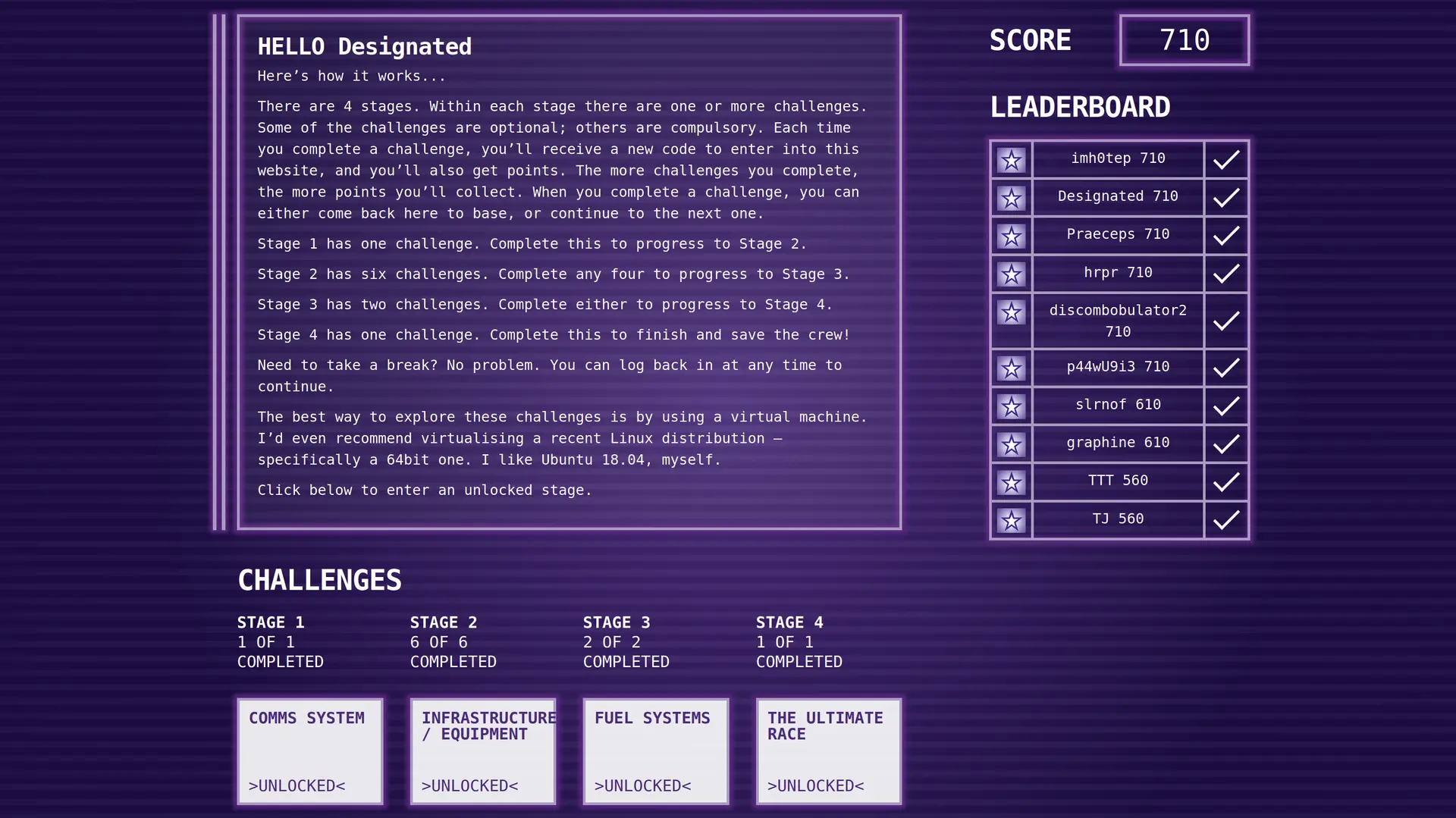
Task: Enter the FUEL SYSTEMS challenge card
Action: 656,751
